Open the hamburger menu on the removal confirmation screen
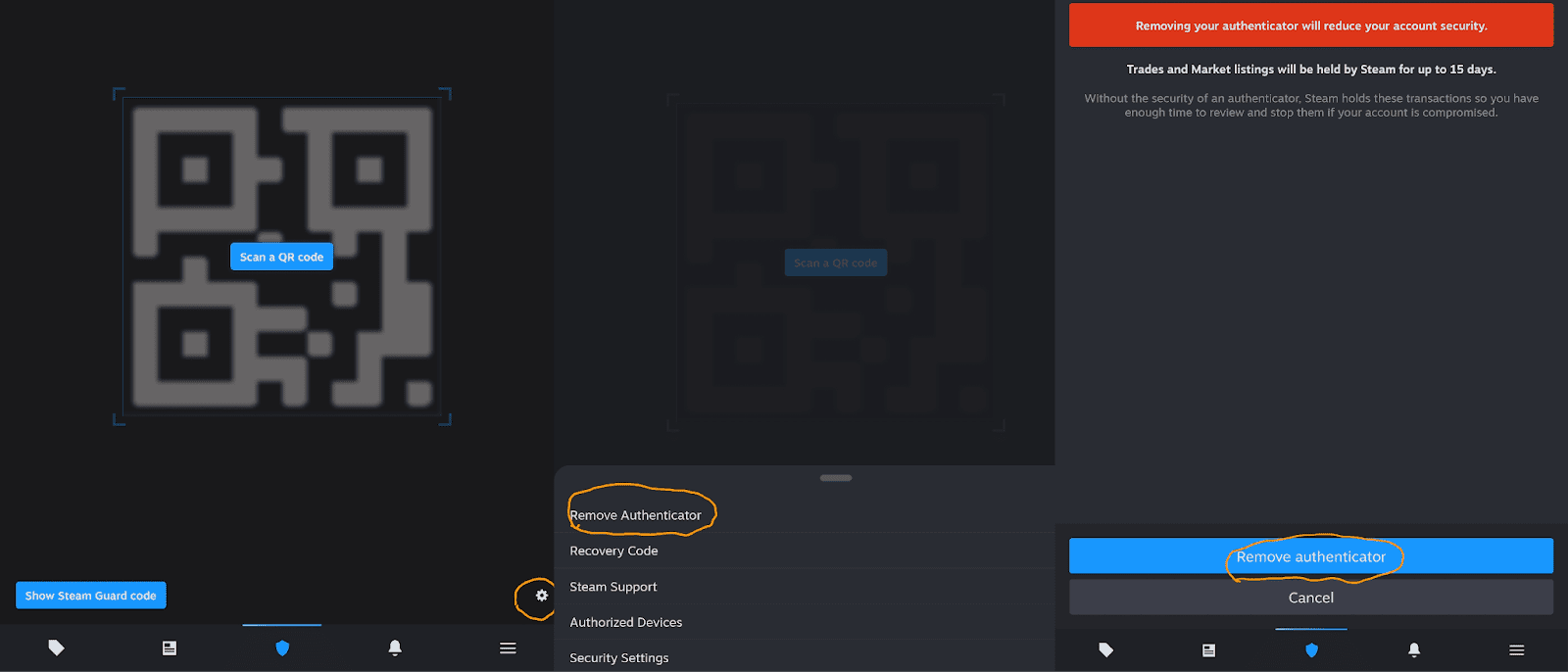Image resolution: width=1568 pixels, height=672 pixels. click(x=1517, y=649)
